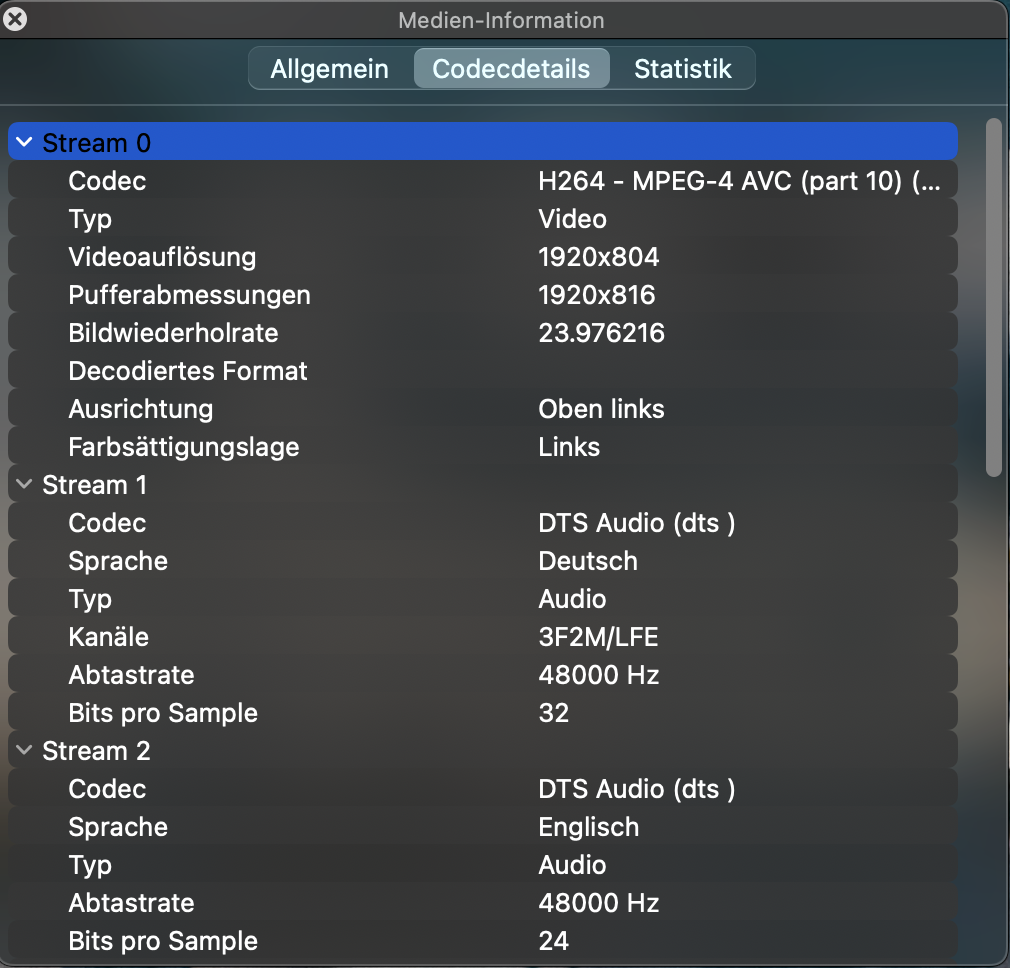
Task: Close the Medien-Information window
Action: pyautogui.click(x=16, y=18)
